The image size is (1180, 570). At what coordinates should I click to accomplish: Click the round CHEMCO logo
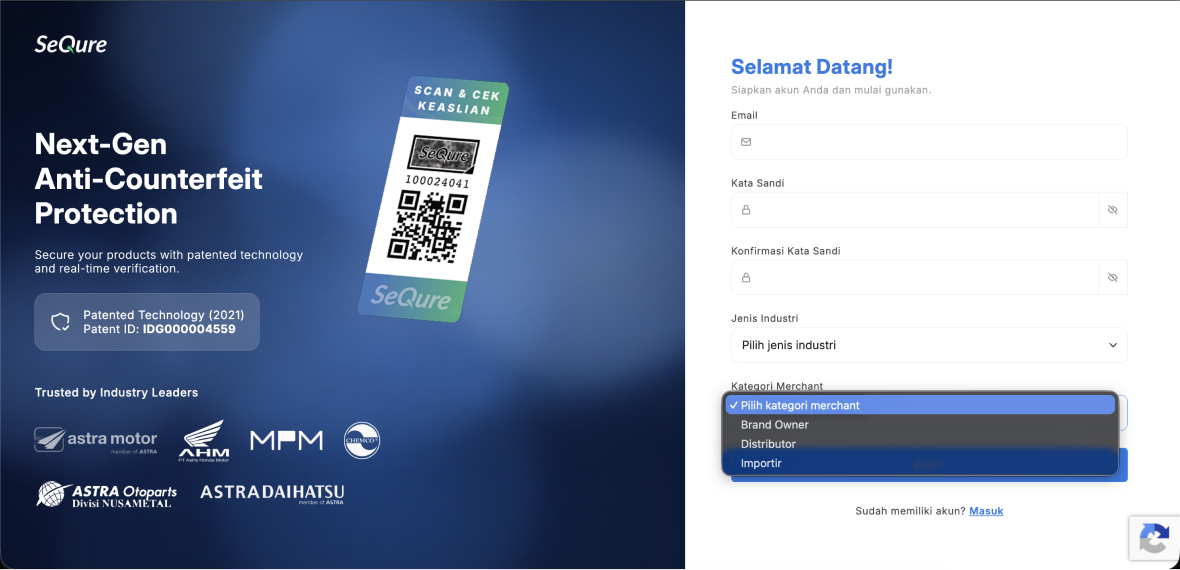tap(362, 440)
